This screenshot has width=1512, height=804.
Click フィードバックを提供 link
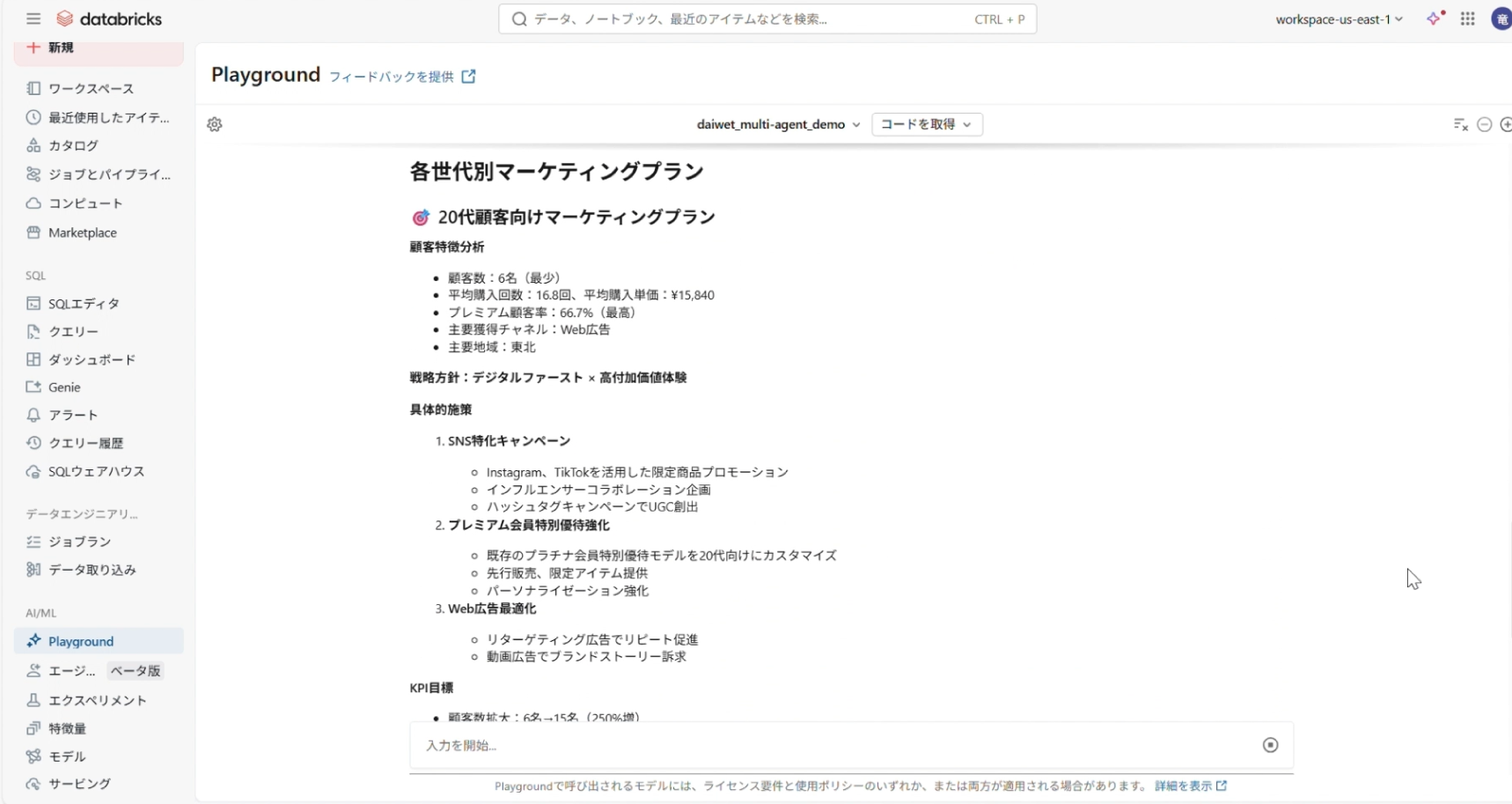coord(402,77)
